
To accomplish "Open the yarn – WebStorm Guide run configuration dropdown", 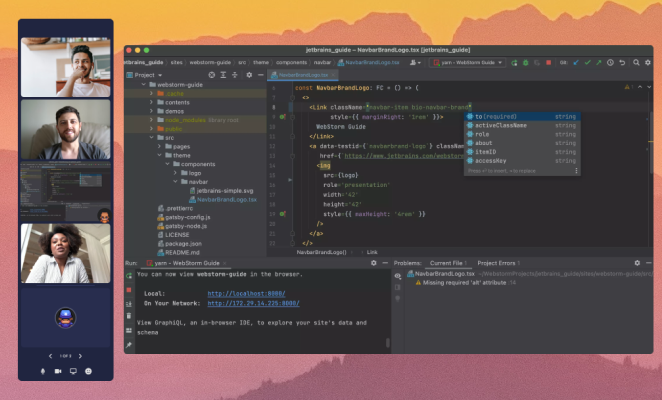I will coord(470,62).
